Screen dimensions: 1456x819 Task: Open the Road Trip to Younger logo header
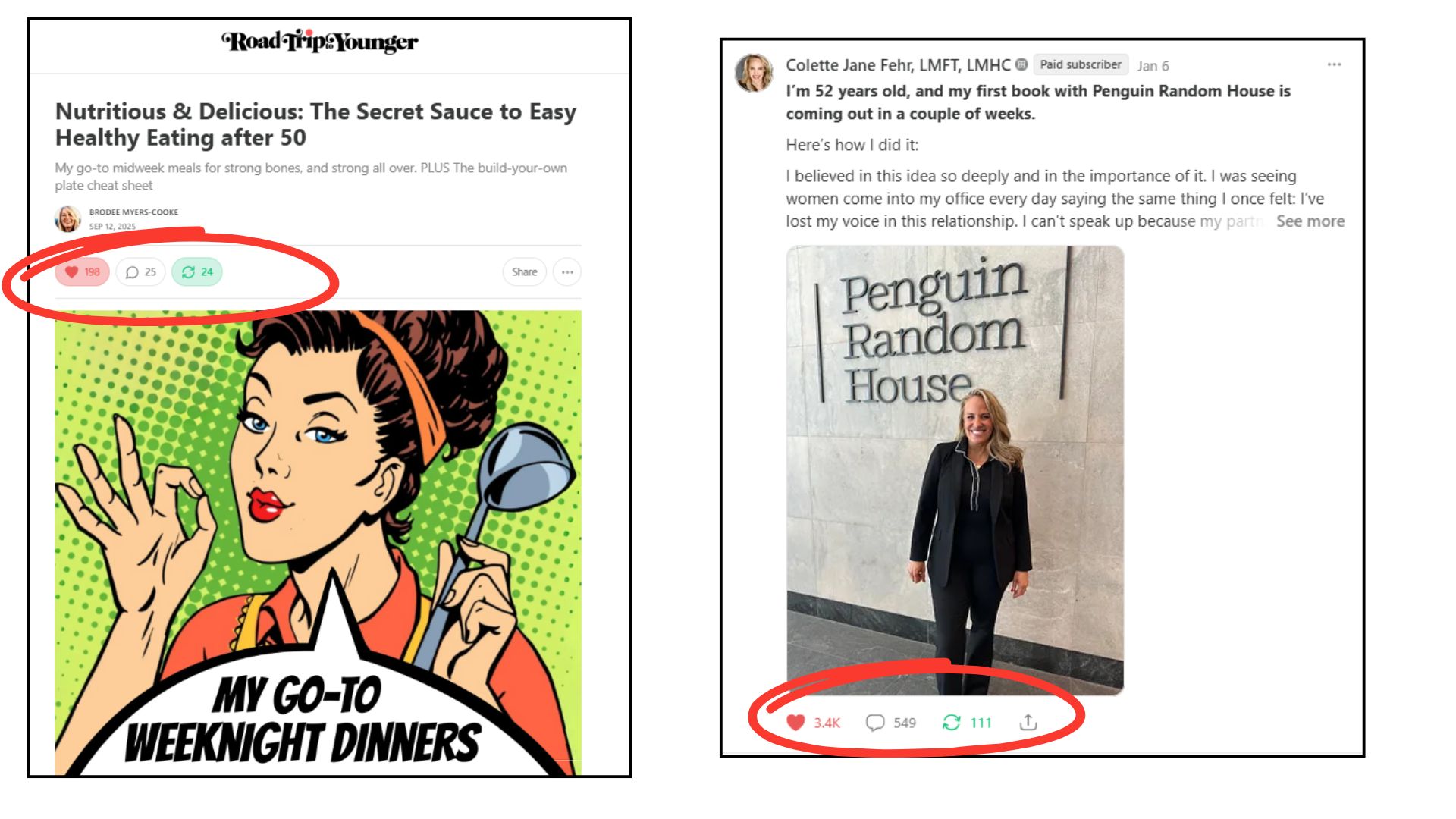[x=319, y=42]
